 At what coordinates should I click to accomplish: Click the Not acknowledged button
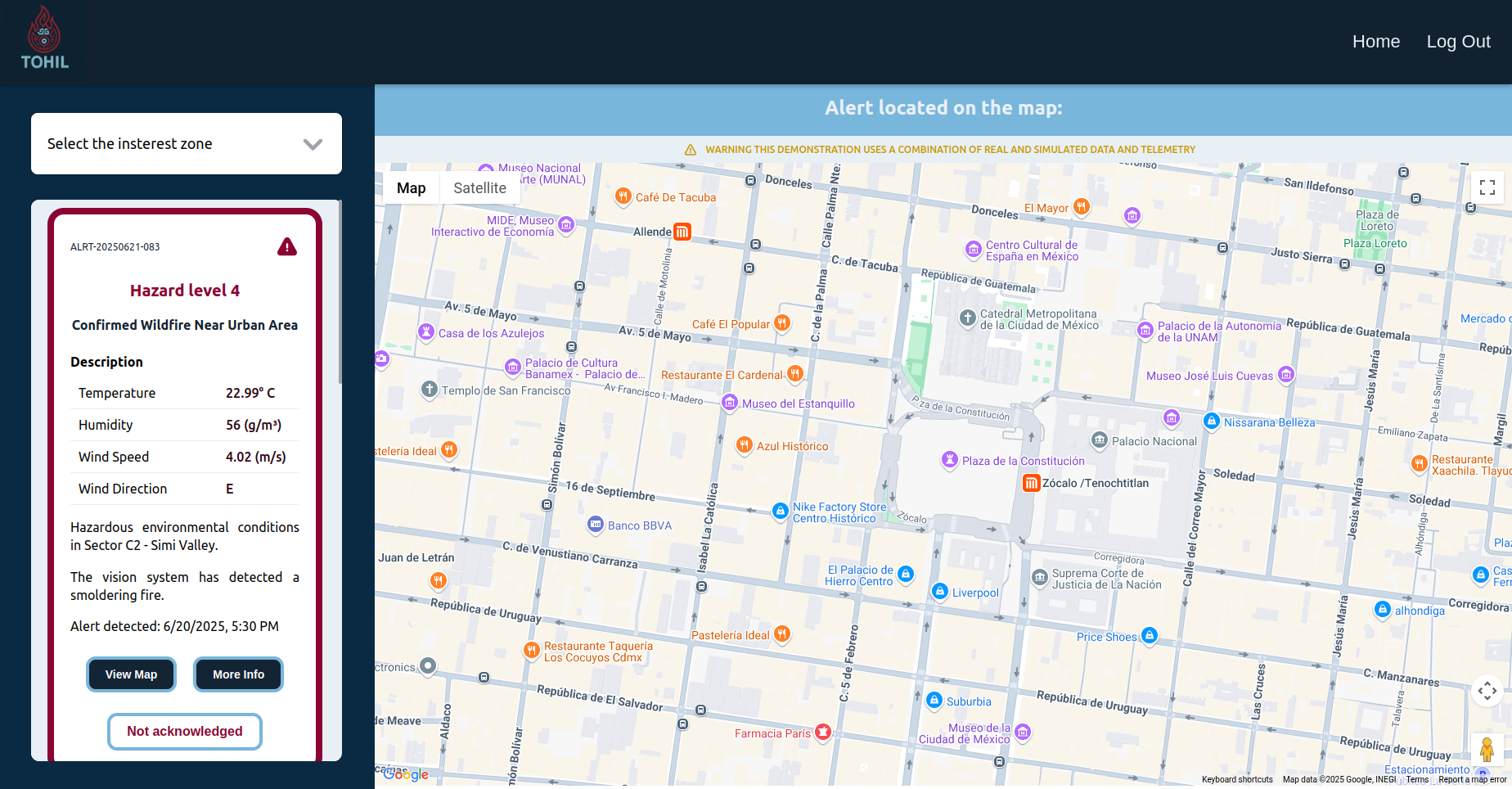point(185,731)
